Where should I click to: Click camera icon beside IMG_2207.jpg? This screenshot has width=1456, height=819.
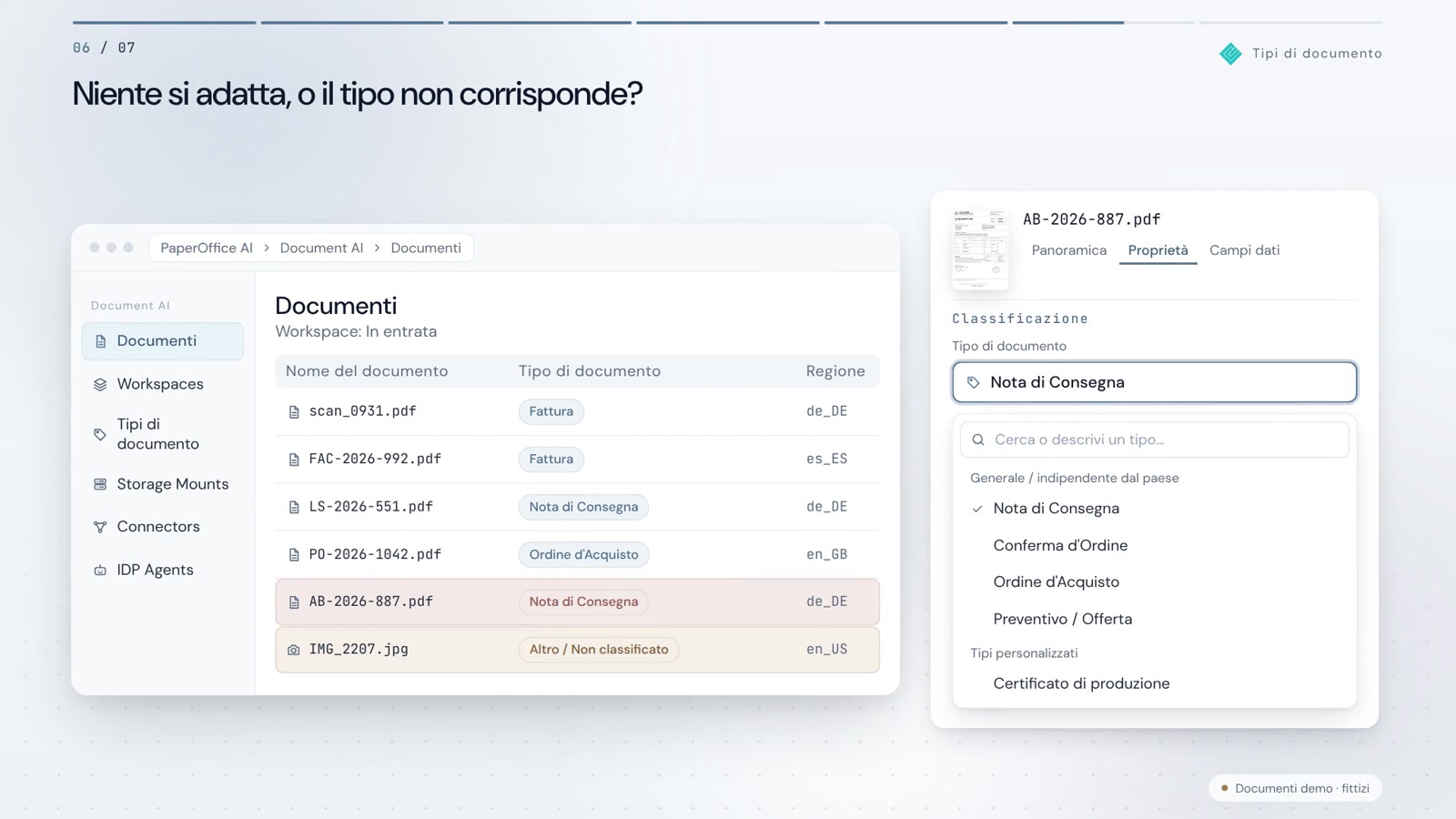click(x=294, y=650)
